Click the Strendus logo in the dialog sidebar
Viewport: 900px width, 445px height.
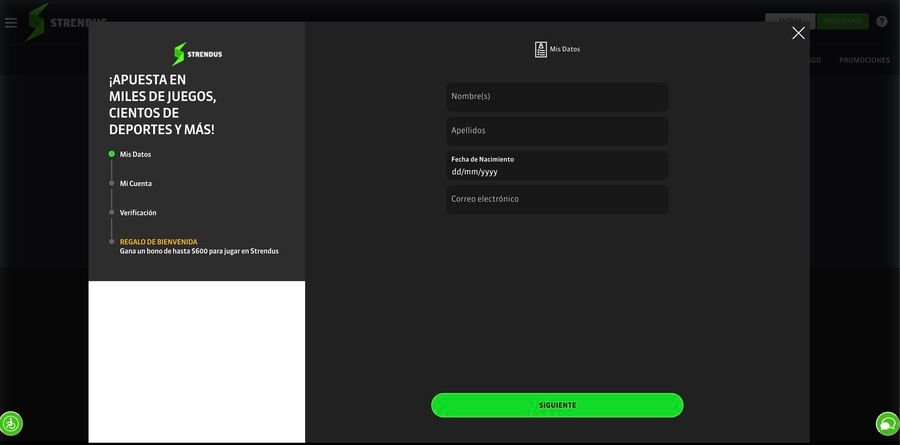(x=197, y=54)
